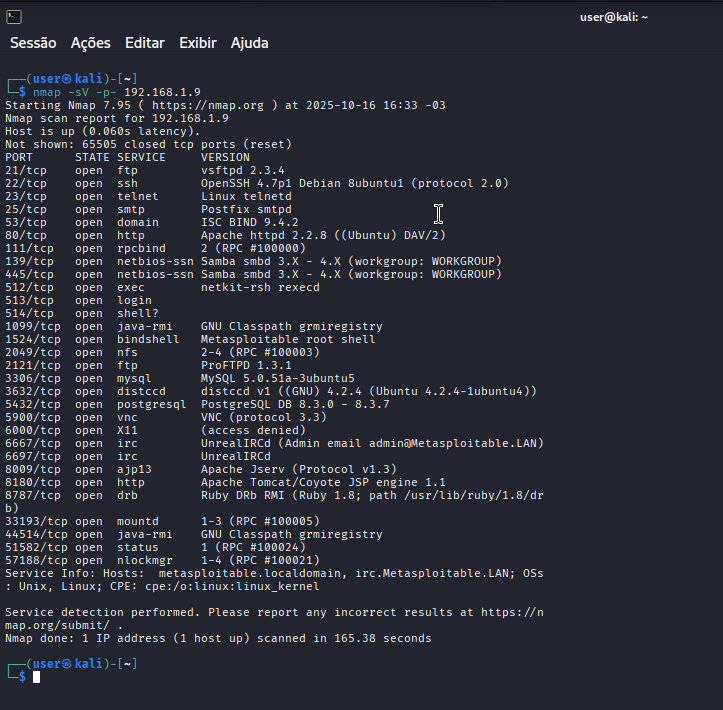Click 'vsftpd 2.3.4' version text
Screen dimensions: 723x710
(x=243, y=171)
